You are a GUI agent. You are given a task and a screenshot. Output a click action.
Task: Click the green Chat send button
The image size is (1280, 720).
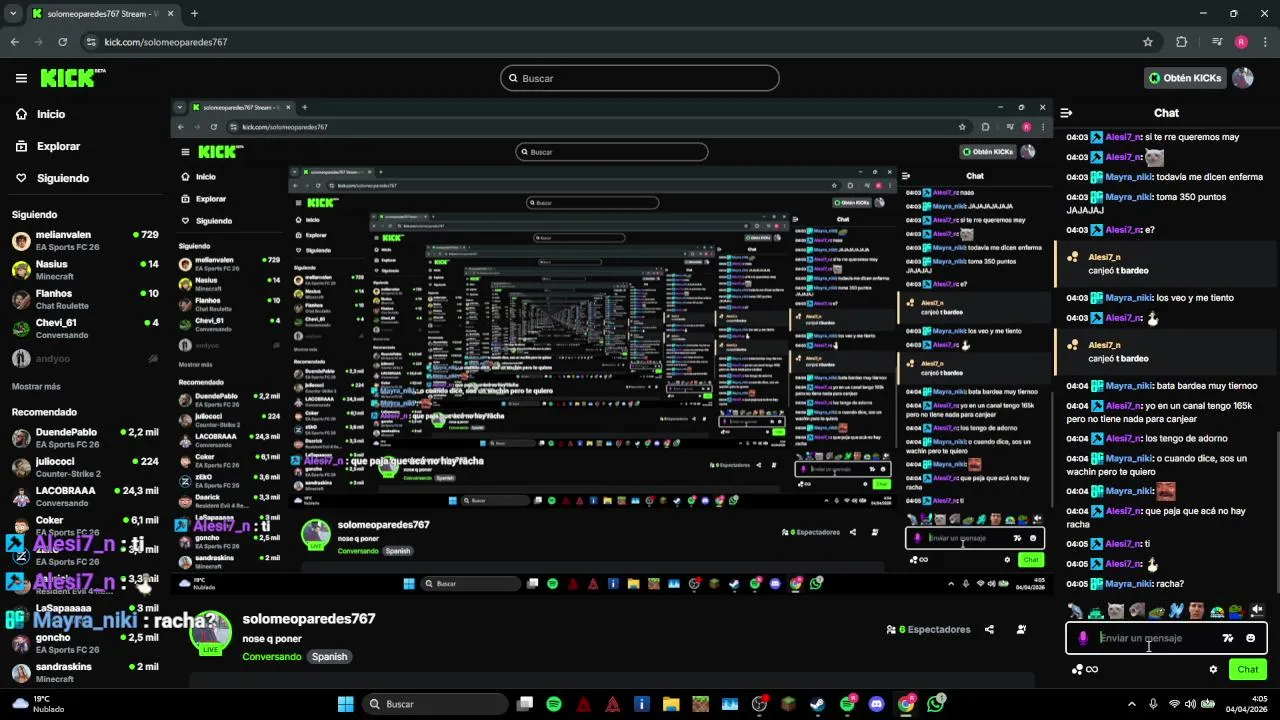1248,670
